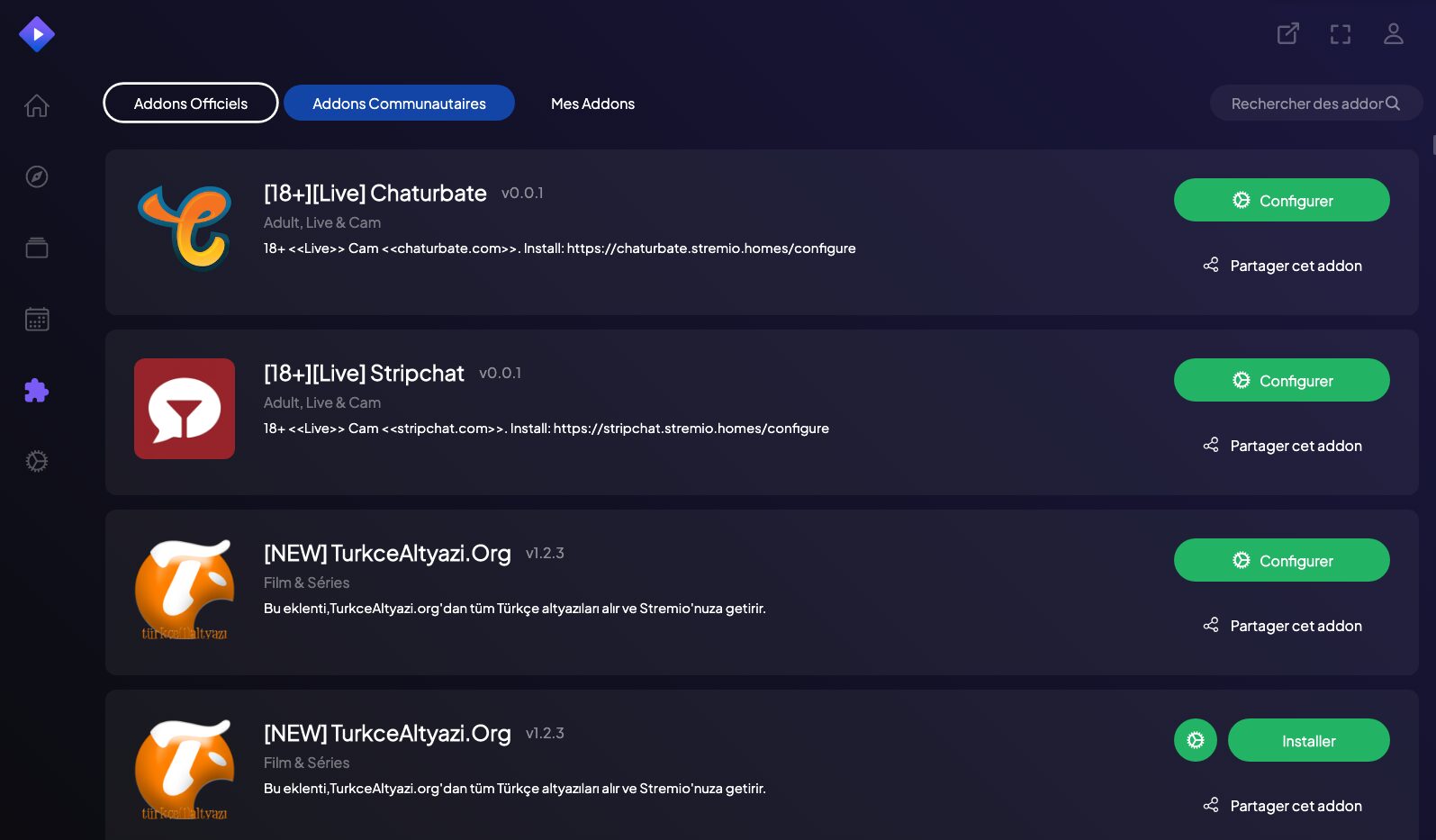Click v0.0.1 version of Stripchat

[x=500, y=373]
